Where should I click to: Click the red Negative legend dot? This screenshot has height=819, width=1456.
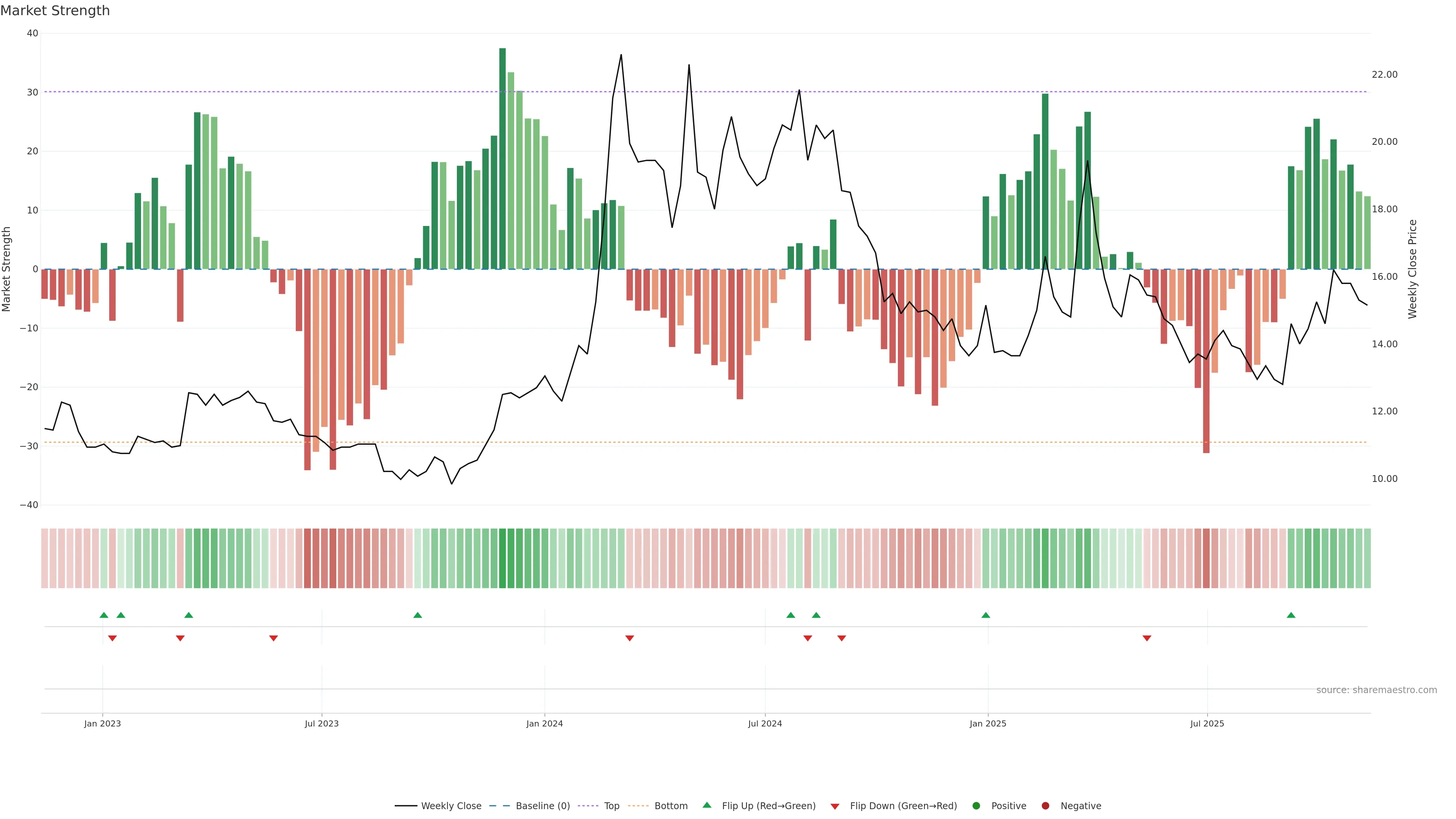coord(1045,806)
